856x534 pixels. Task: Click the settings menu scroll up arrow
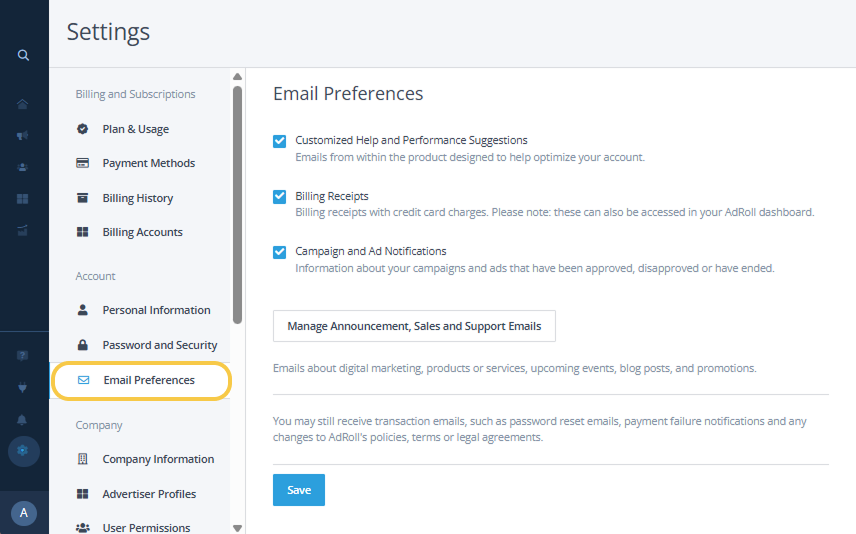click(237, 76)
